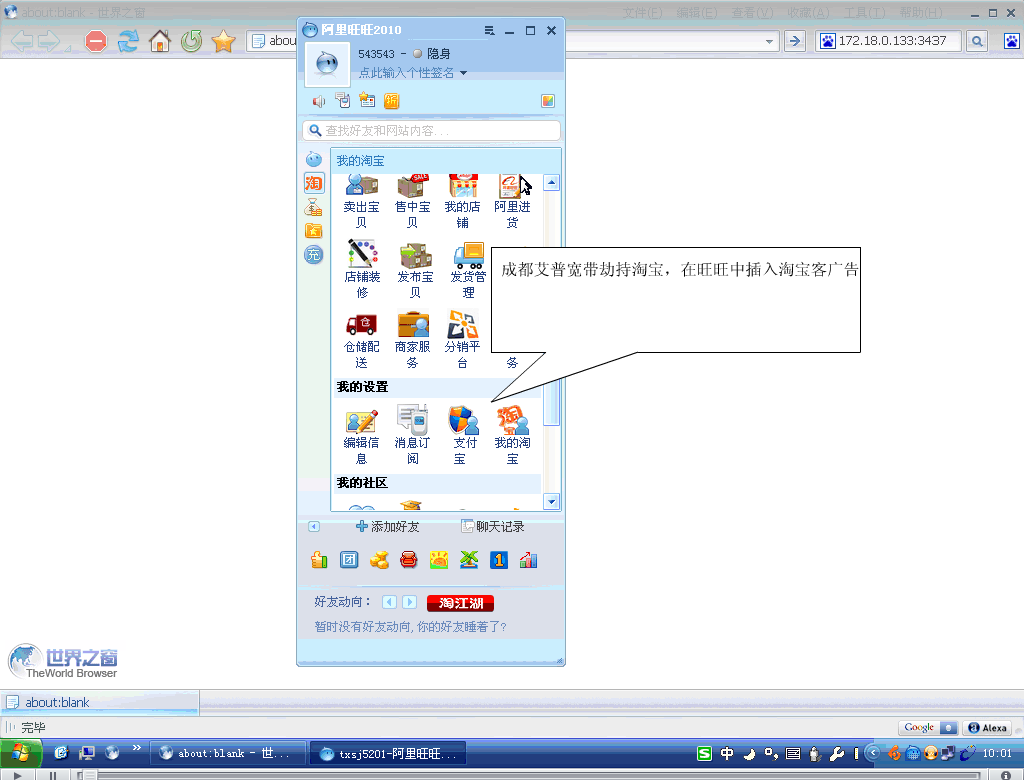
Task: Click the calendar icon in Wangwang toolbar
Action: pyautogui.click(x=367, y=101)
